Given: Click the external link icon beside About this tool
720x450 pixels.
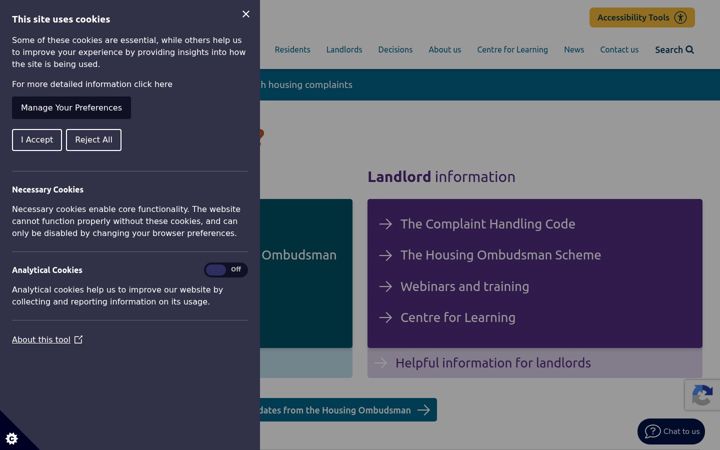Looking at the screenshot, I should (79, 339).
